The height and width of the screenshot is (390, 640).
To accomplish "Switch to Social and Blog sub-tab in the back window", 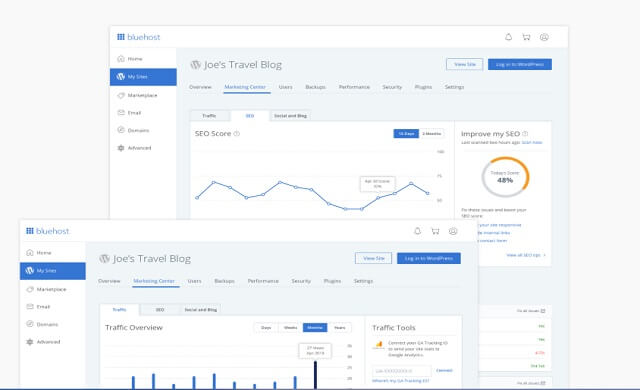I will (x=290, y=116).
